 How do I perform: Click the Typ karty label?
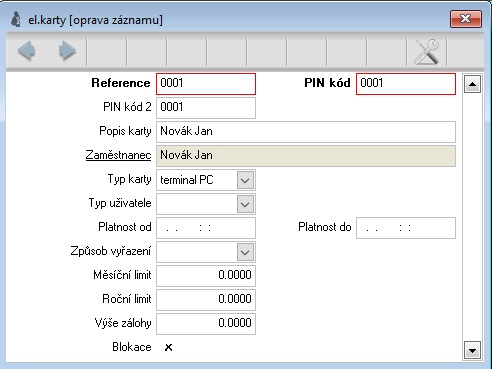(129, 179)
